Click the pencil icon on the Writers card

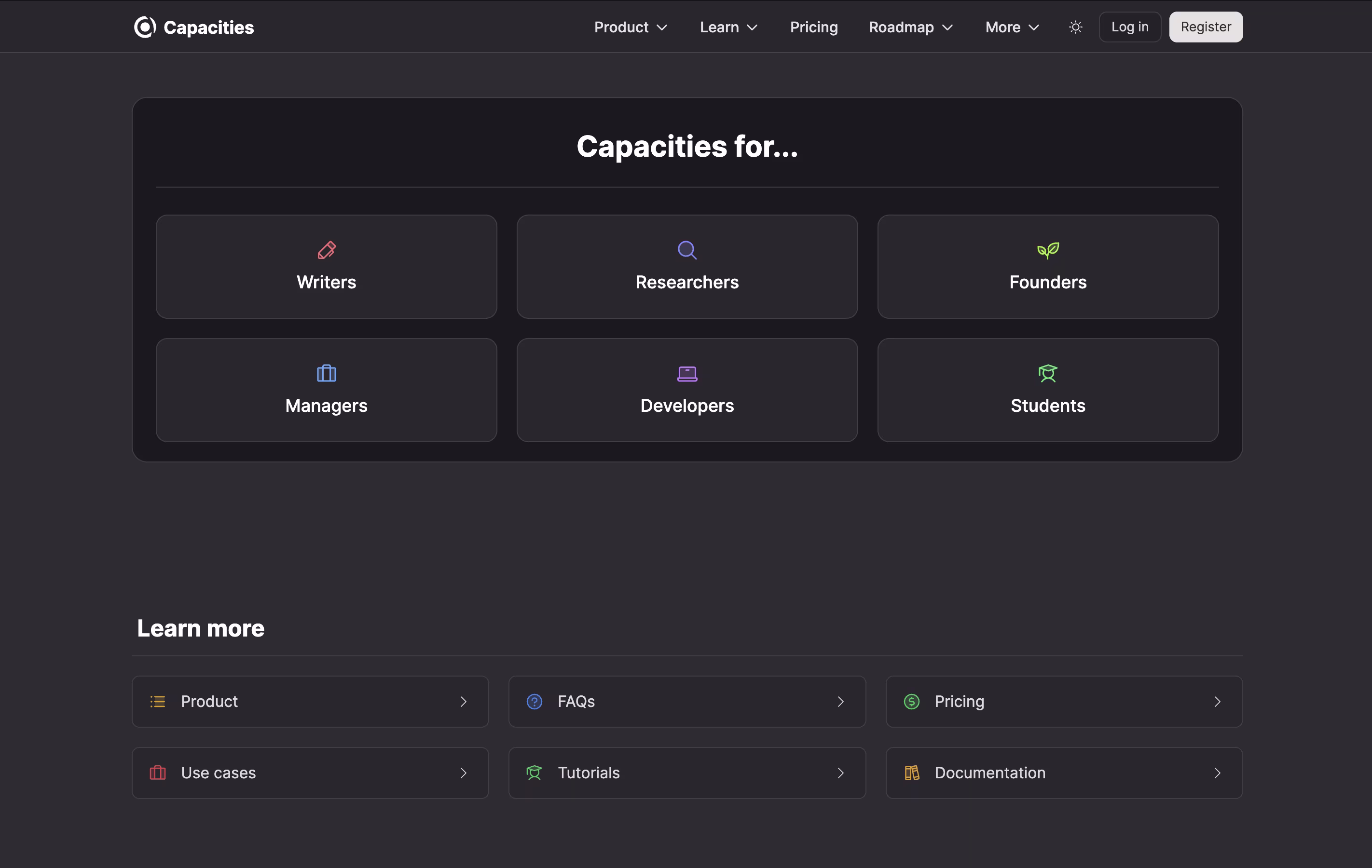coord(327,250)
